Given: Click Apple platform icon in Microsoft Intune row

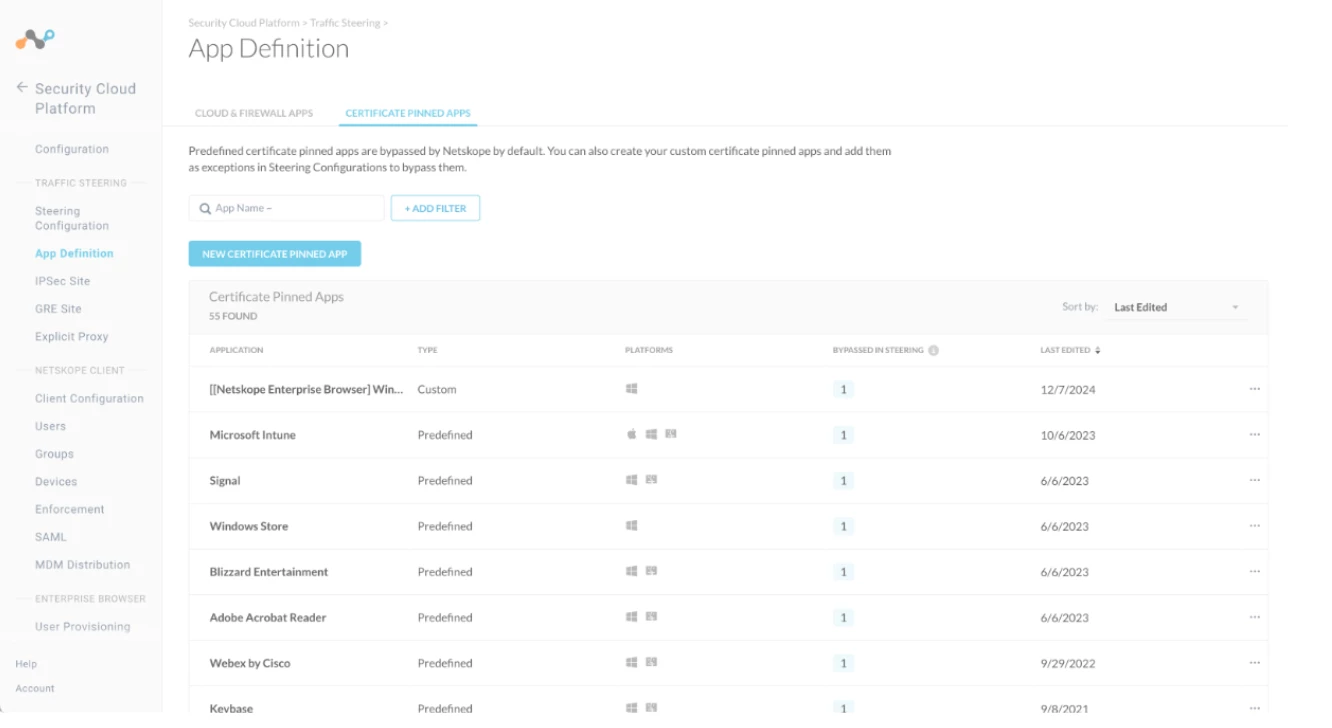Looking at the screenshot, I should pyautogui.click(x=631, y=434).
